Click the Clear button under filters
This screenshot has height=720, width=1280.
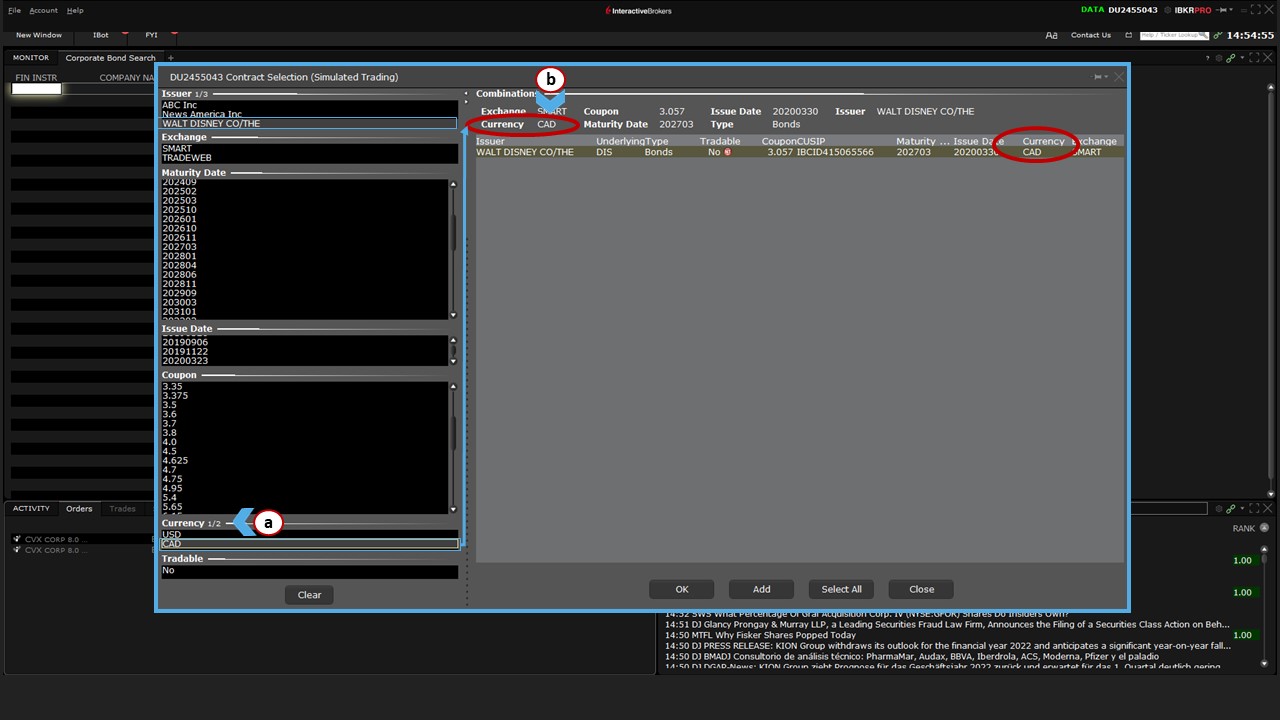pyautogui.click(x=309, y=595)
